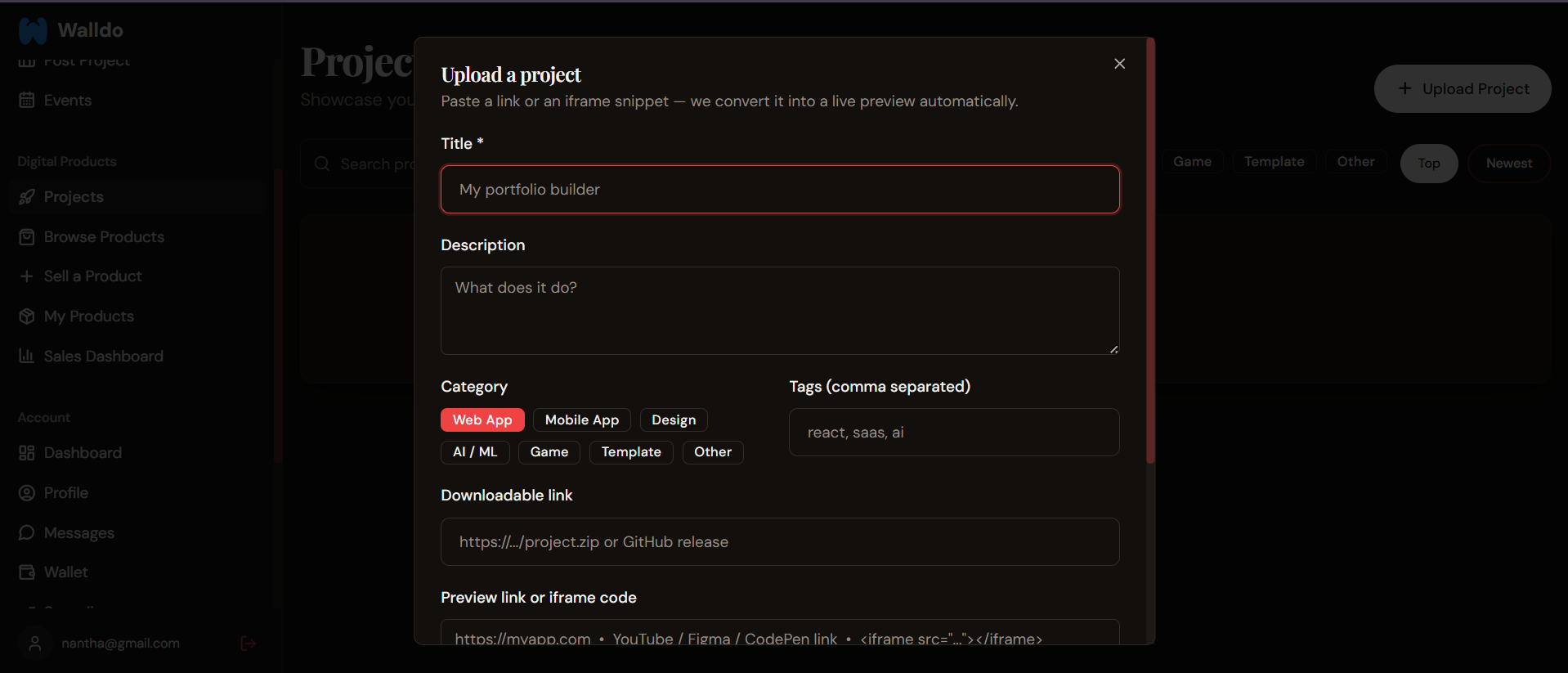Click the Messages chat bubble icon
The width and height of the screenshot is (1568, 673).
tap(27, 532)
